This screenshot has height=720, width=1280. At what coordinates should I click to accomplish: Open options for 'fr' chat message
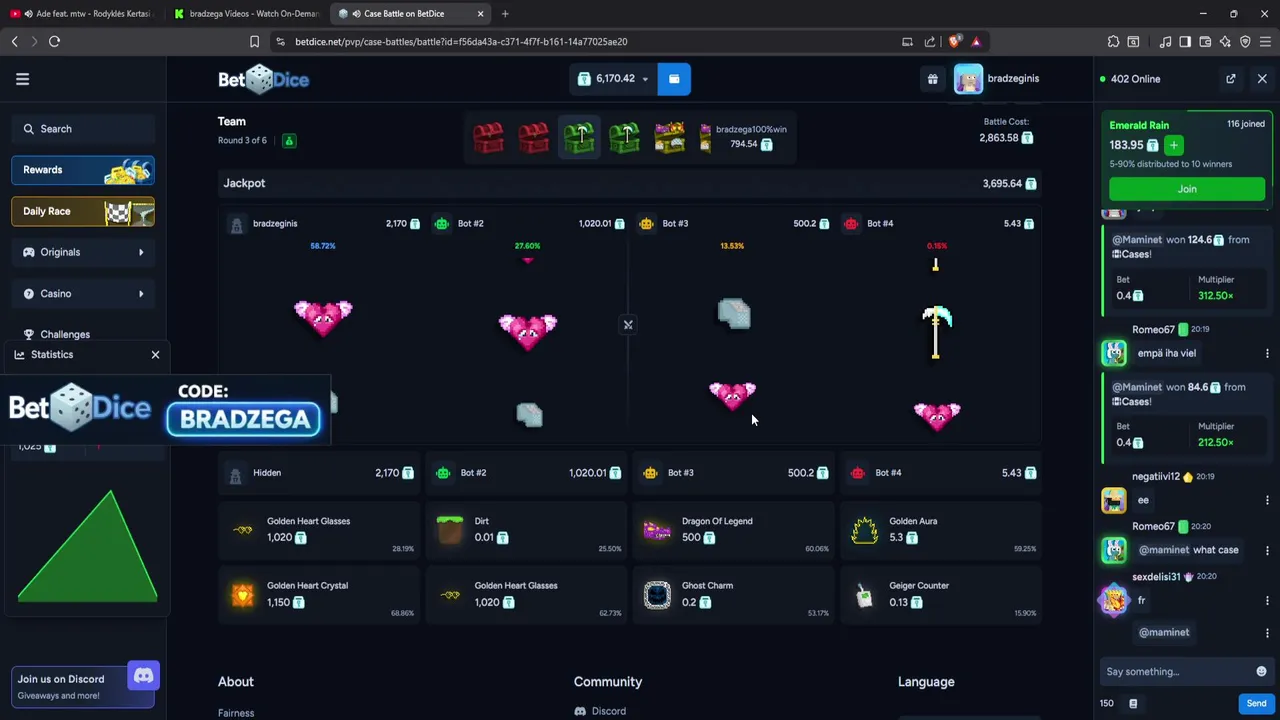1267,600
